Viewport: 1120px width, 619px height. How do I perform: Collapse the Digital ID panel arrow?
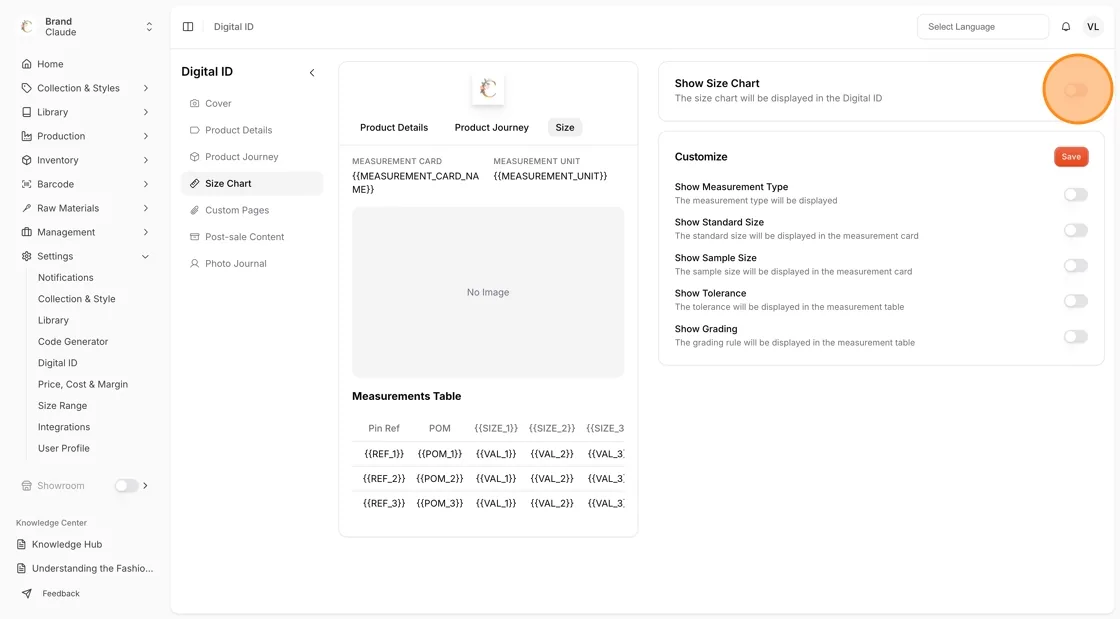click(312, 72)
